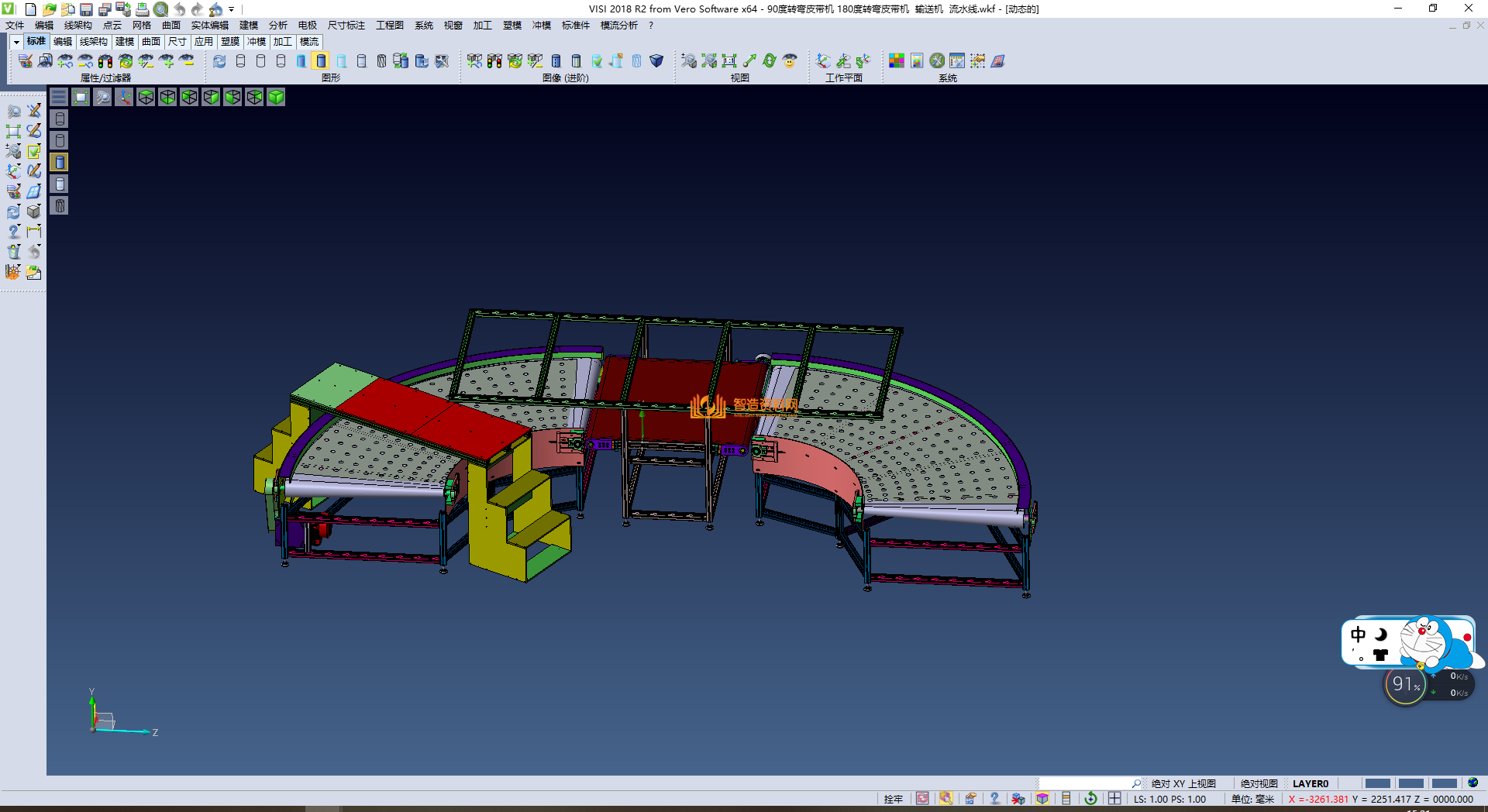Viewport: 1488px width, 812px height.
Task: Open the 实体编辑 menu
Action: click(209, 26)
